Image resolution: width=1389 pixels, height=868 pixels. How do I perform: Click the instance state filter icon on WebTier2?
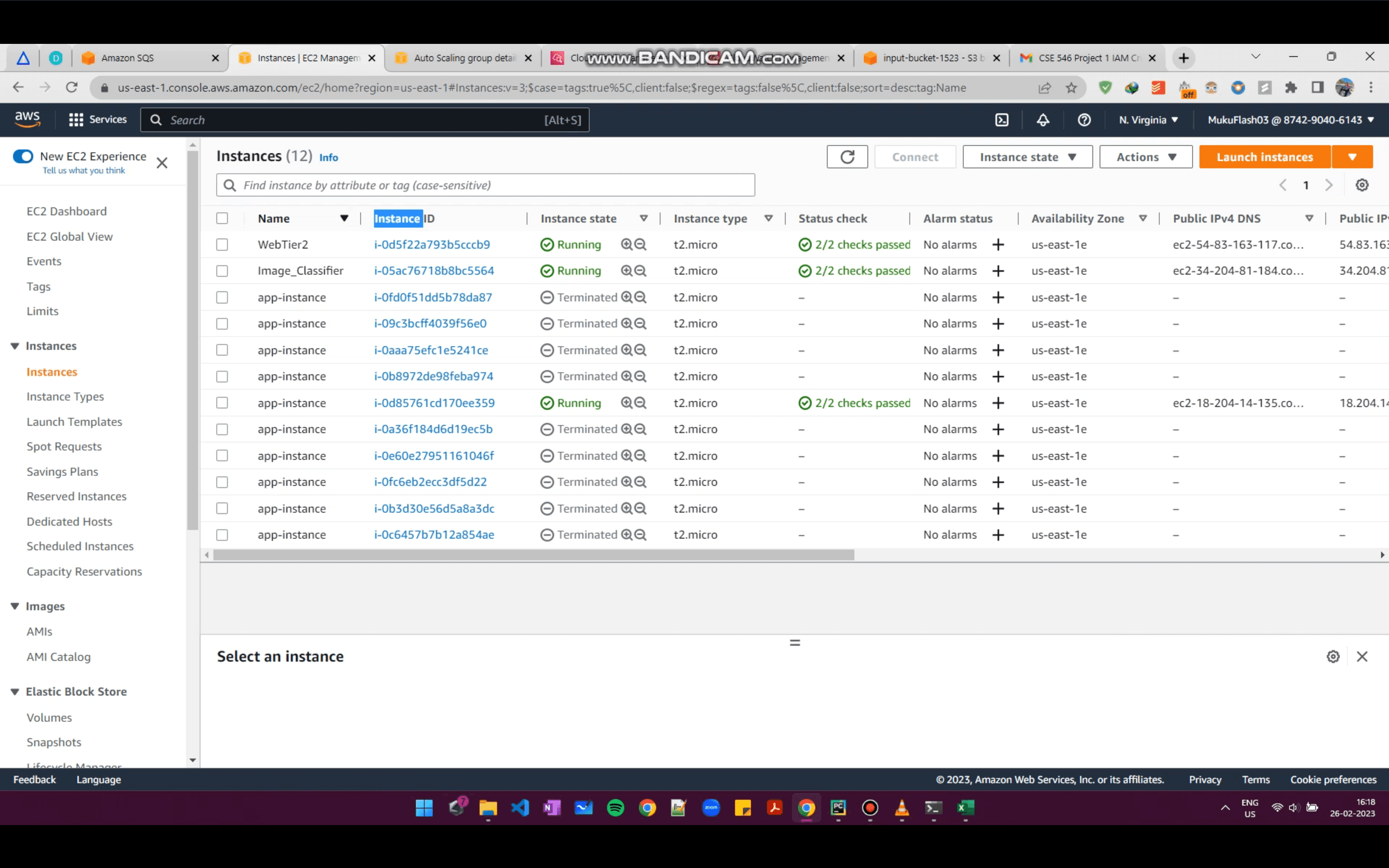click(625, 244)
